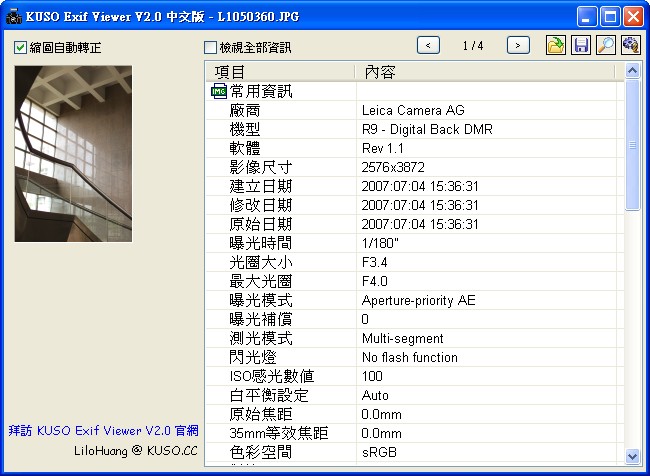Select the 廠商 row label
This screenshot has height=476, width=650.
(x=245, y=110)
